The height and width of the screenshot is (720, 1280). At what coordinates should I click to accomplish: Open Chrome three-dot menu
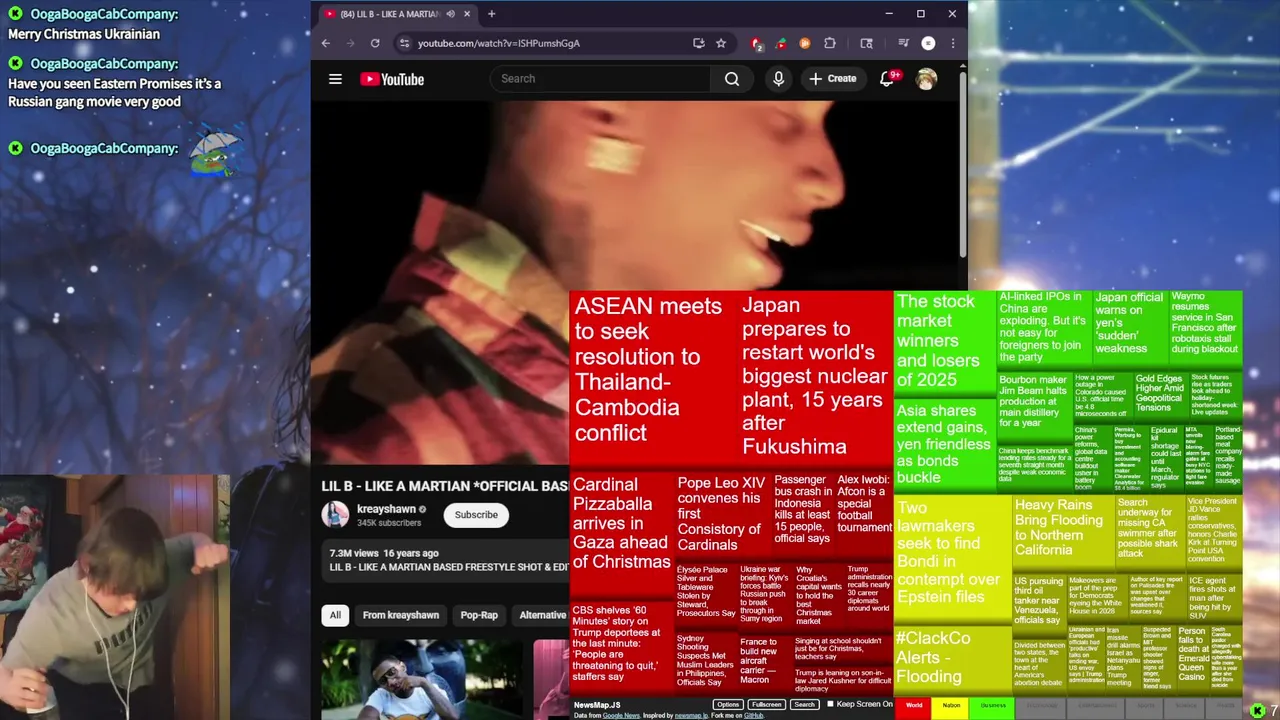(952, 43)
